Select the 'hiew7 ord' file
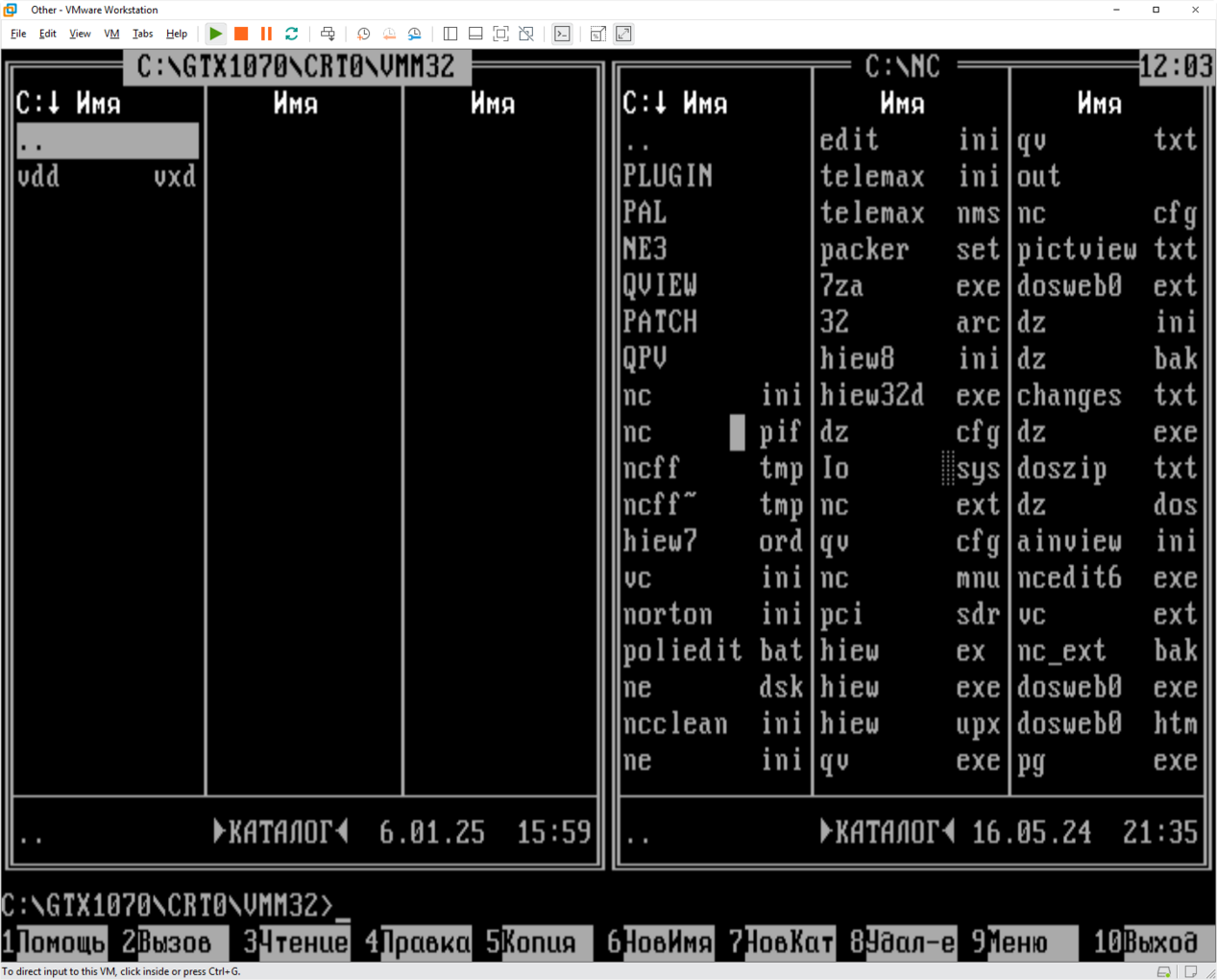1217x980 pixels. (713, 542)
